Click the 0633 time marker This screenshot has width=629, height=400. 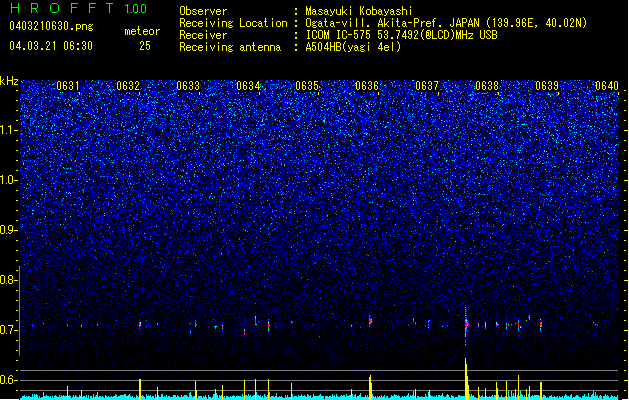[188, 86]
